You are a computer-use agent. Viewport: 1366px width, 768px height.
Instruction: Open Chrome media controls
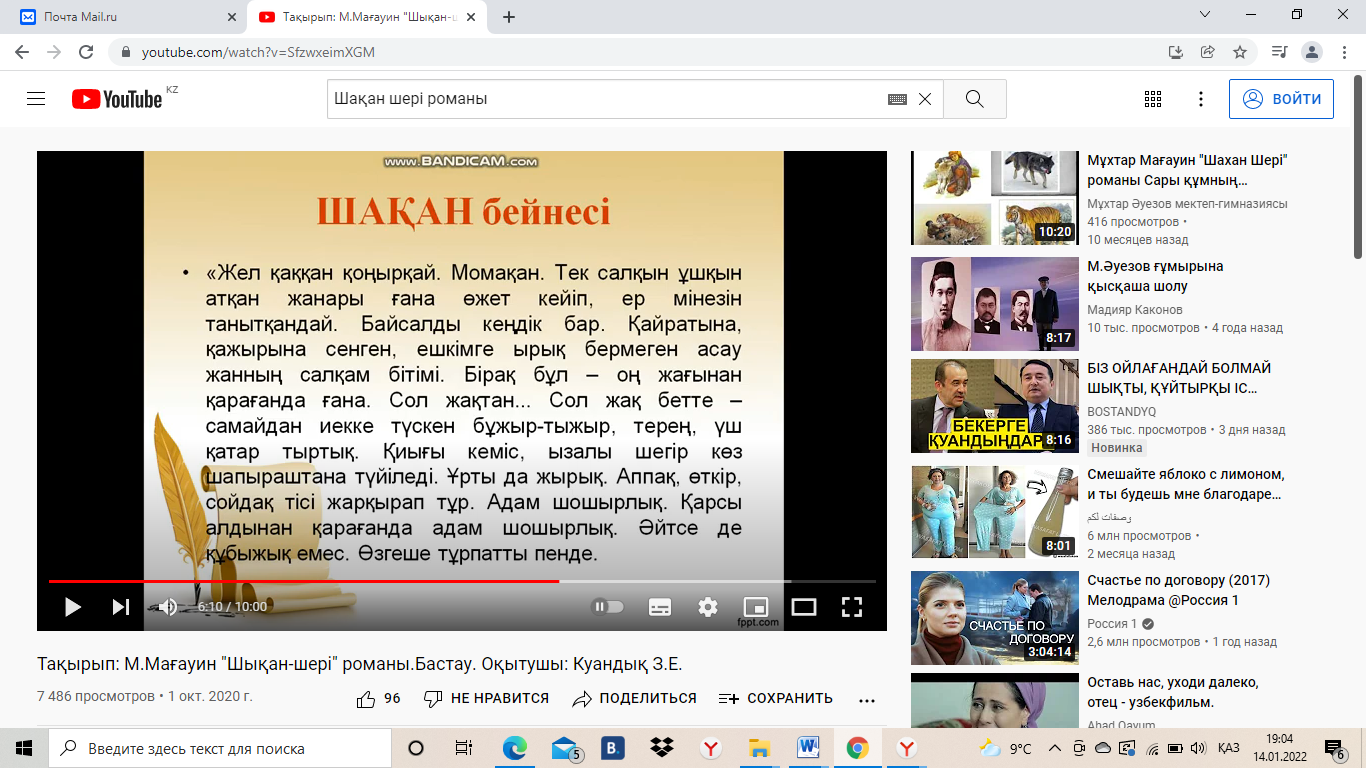1279,52
